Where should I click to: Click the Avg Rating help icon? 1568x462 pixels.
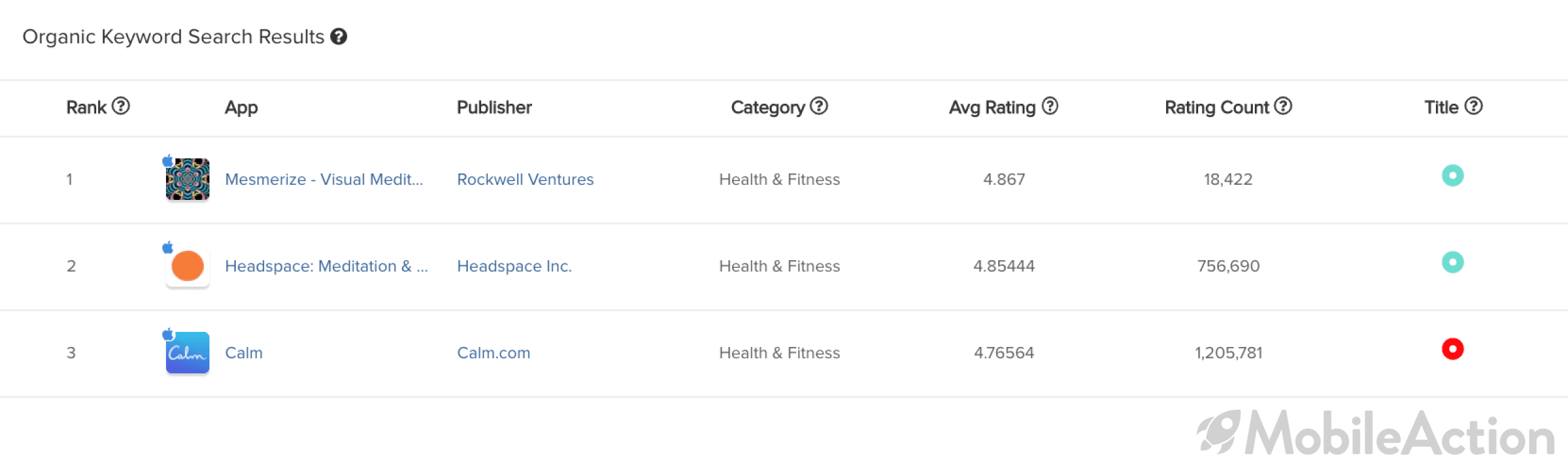(x=1050, y=106)
